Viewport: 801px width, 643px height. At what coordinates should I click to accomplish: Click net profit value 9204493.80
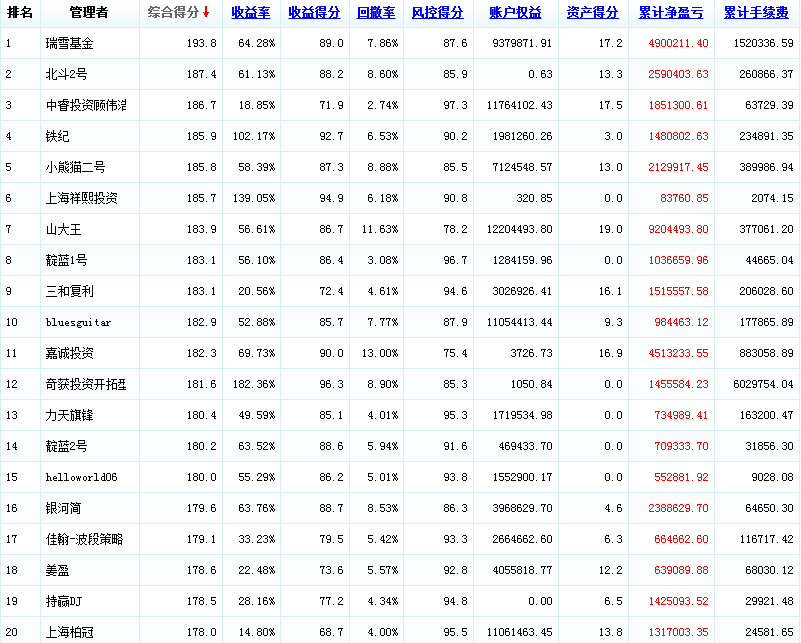click(x=678, y=229)
